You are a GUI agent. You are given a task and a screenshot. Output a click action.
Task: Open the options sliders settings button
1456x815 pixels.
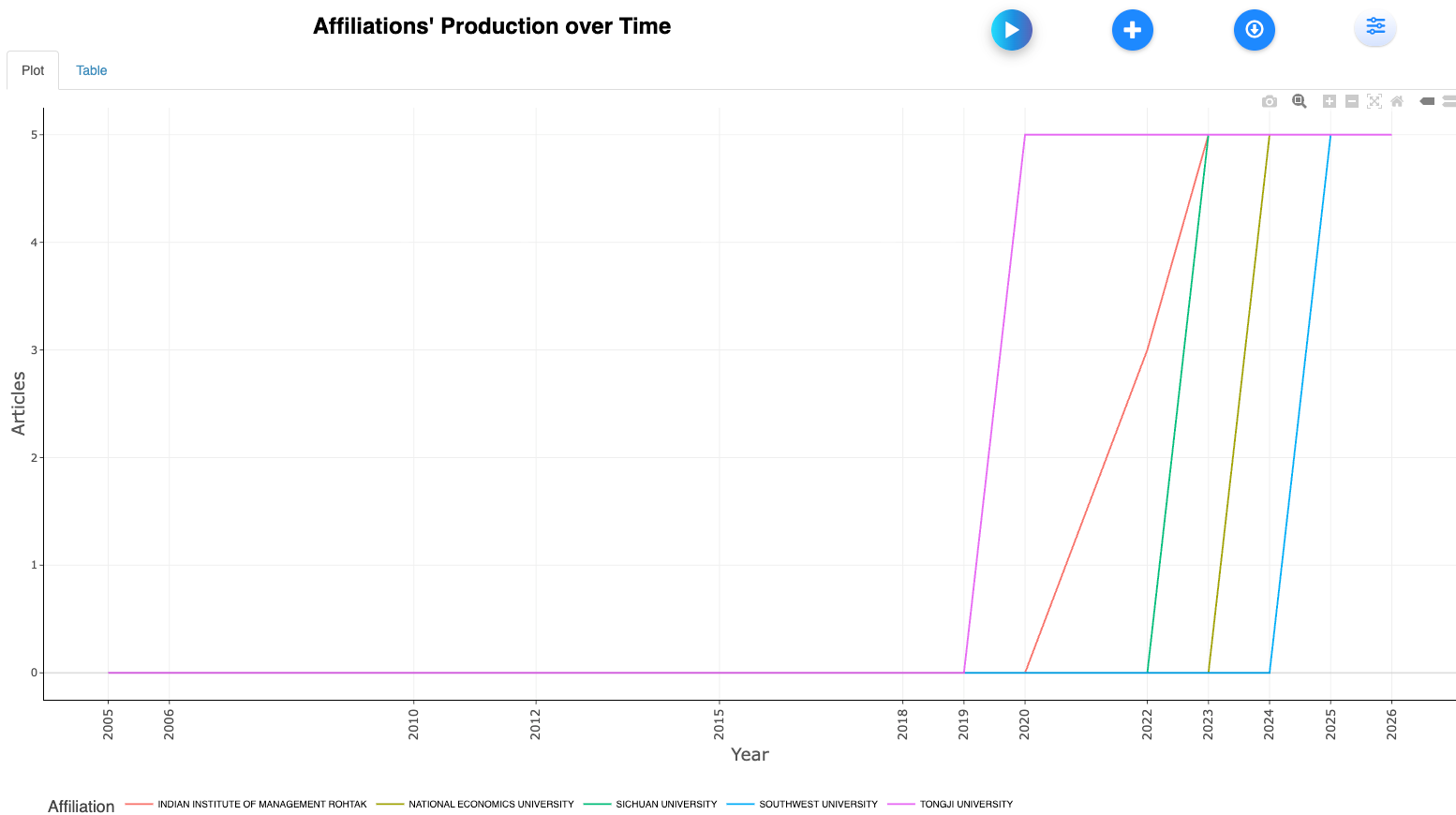click(x=1374, y=26)
